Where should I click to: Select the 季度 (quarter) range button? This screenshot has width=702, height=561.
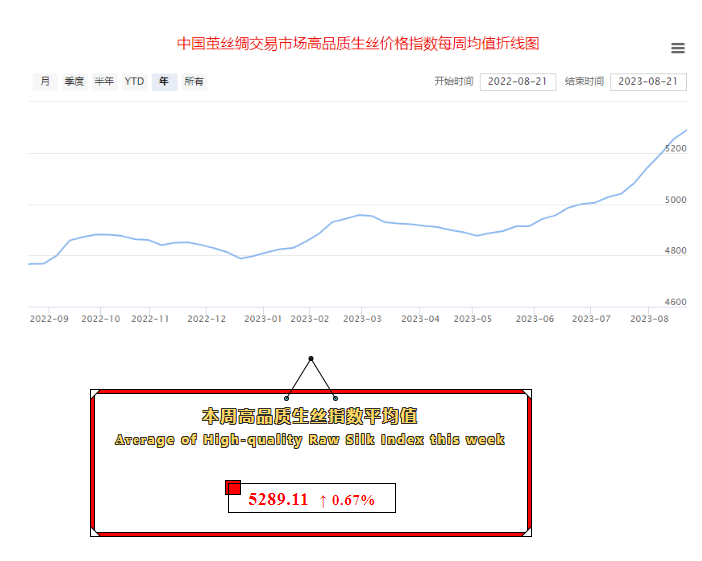(74, 82)
